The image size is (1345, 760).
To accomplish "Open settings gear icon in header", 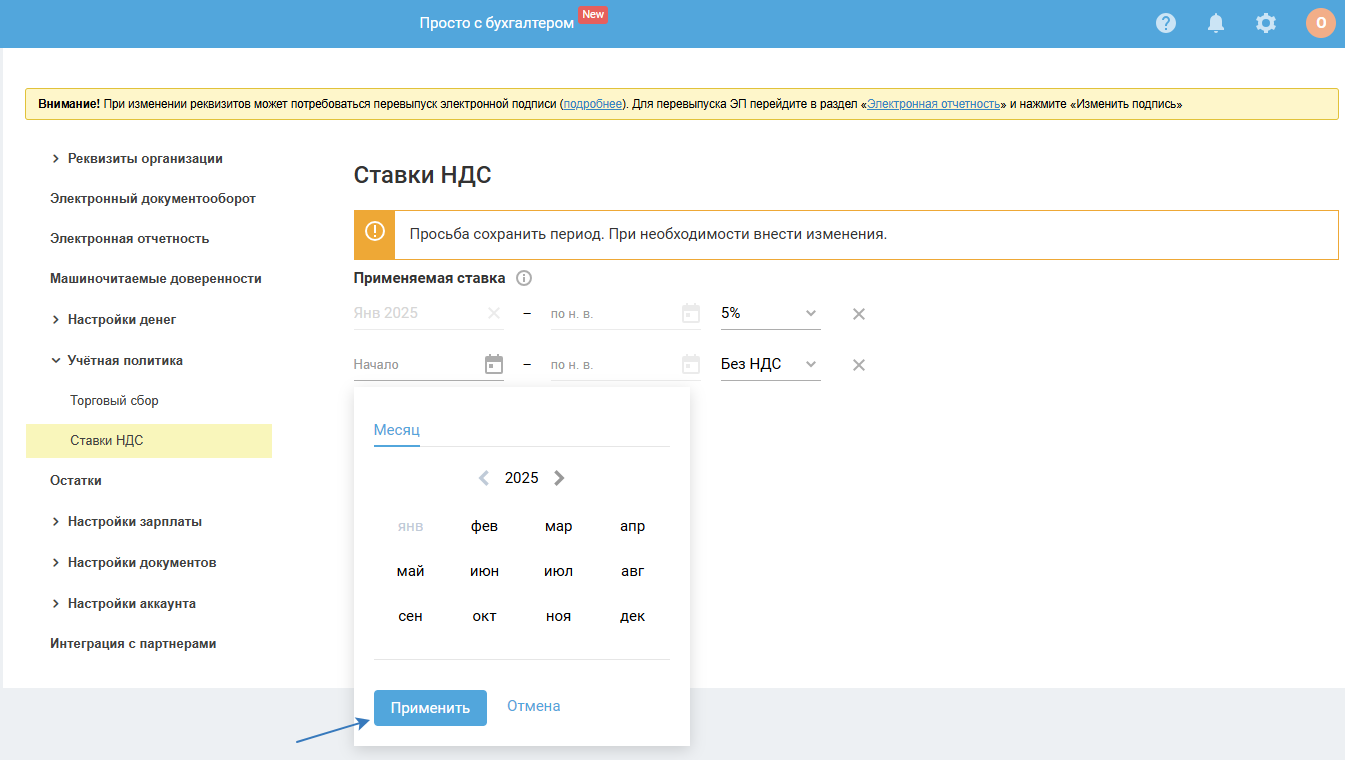I will point(1266,23).
